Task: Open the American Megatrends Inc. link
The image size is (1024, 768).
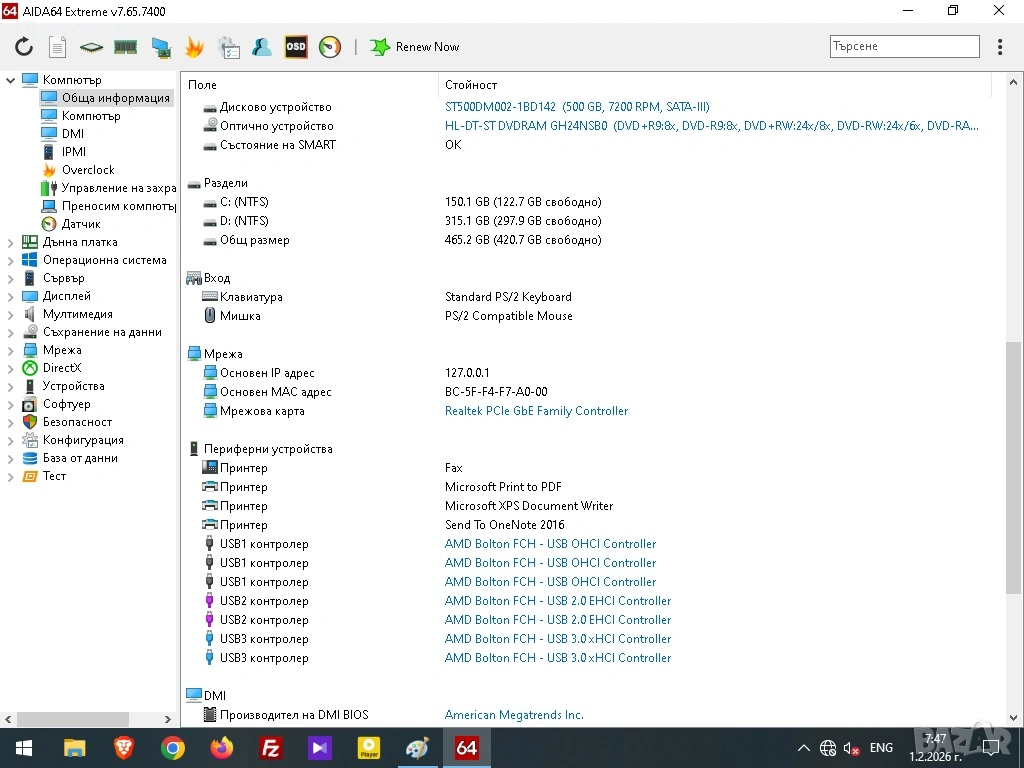Action: click(x=514, y=715)
